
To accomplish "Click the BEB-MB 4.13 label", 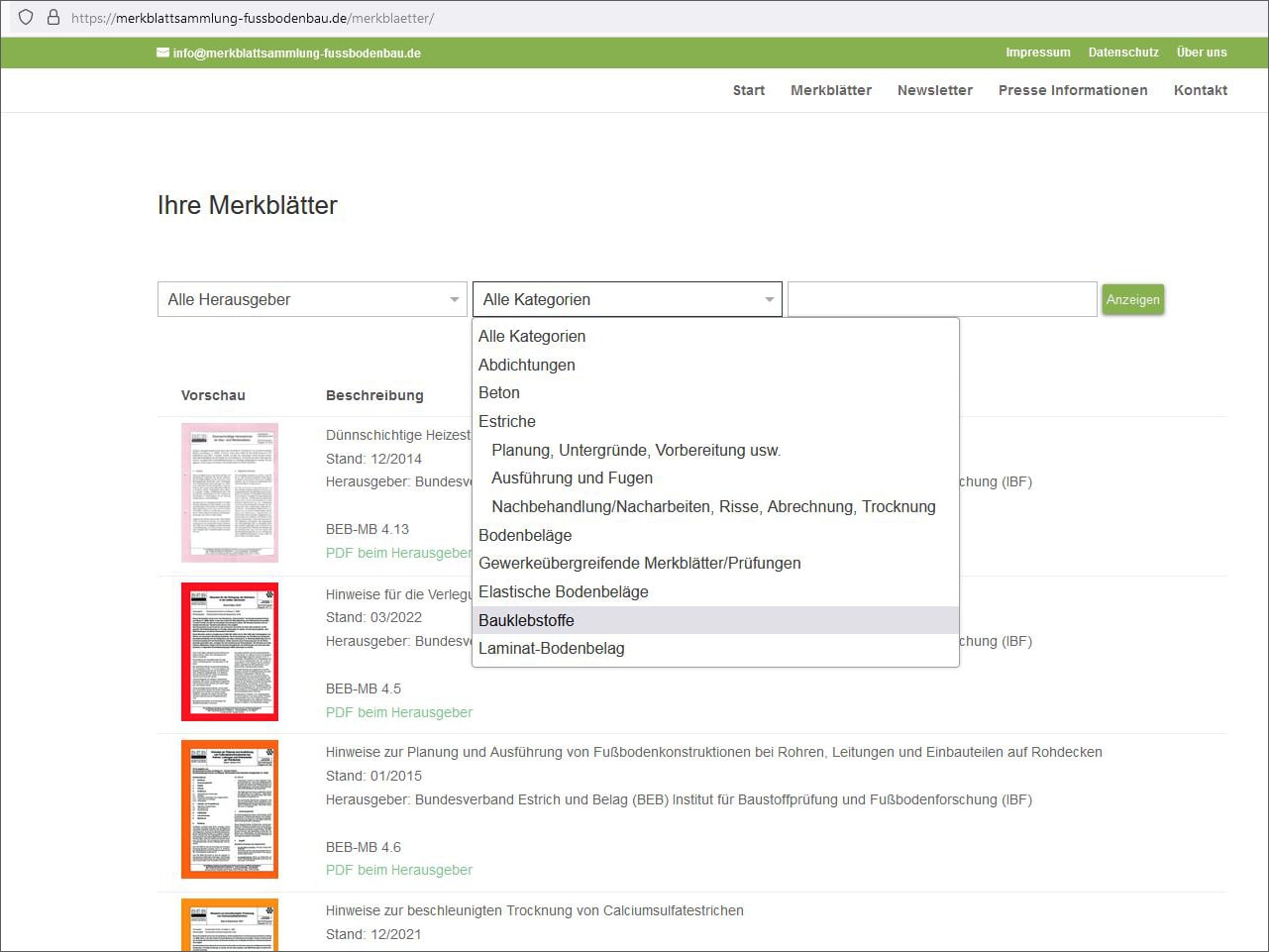I will 368,529.
